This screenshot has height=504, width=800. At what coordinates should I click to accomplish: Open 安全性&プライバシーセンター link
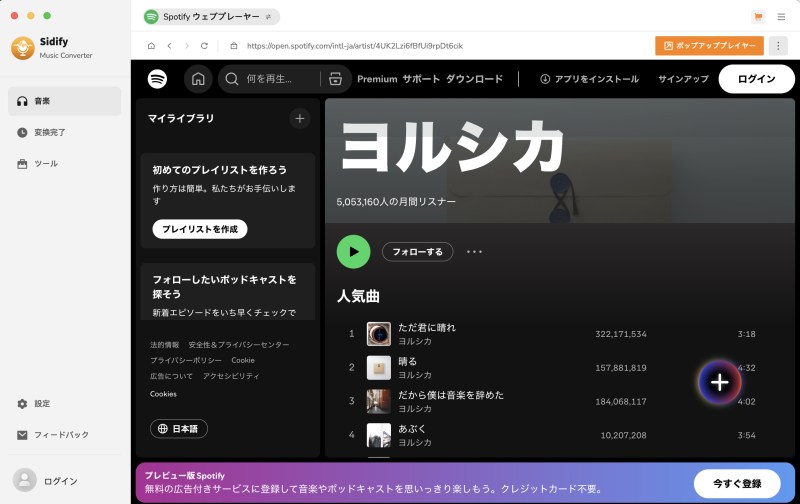239,345
